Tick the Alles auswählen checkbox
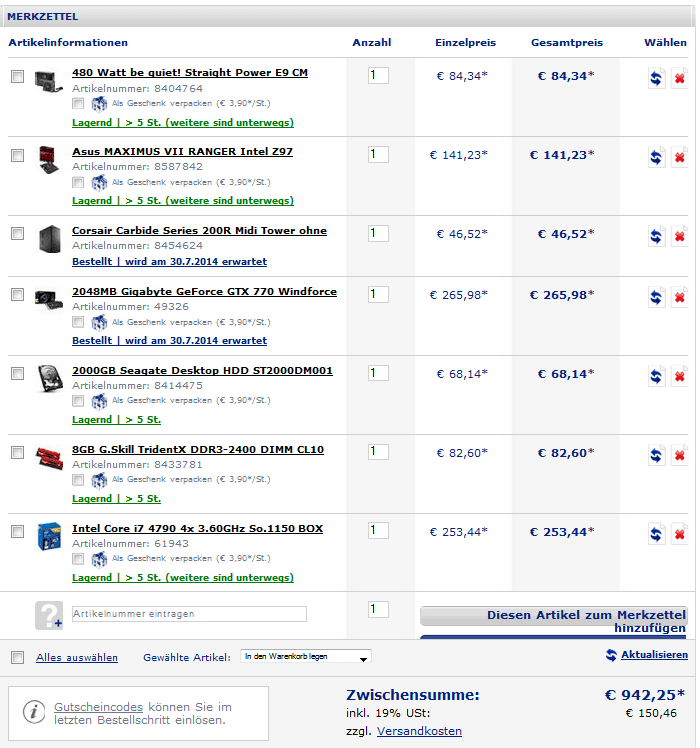This screenshot has height=748, width=700. pos(18,657)
